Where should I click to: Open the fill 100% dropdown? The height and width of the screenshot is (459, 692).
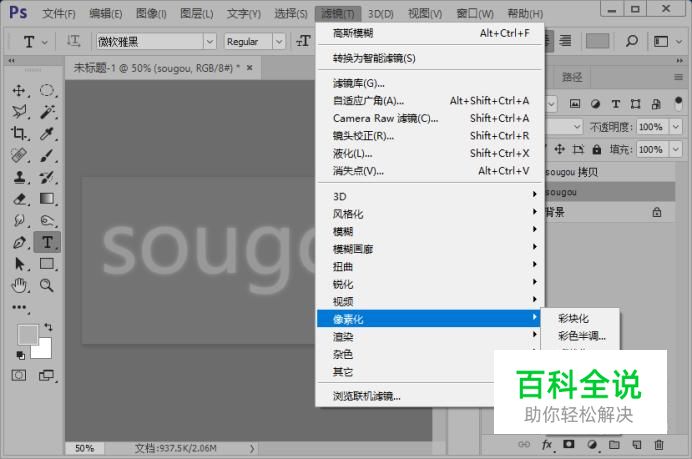pos(676,150)
